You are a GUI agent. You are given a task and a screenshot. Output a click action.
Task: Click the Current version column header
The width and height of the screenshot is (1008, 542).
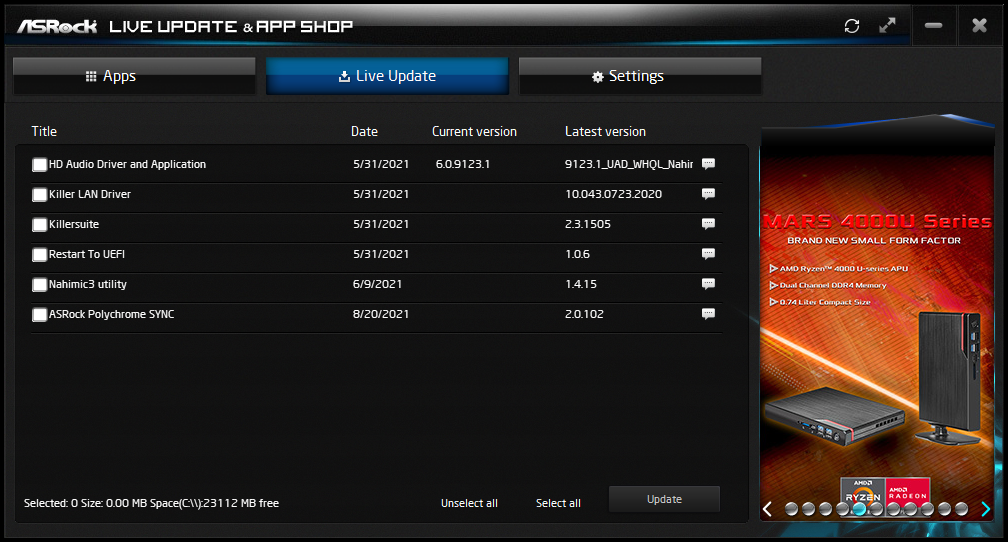click(x=474, y=131)
